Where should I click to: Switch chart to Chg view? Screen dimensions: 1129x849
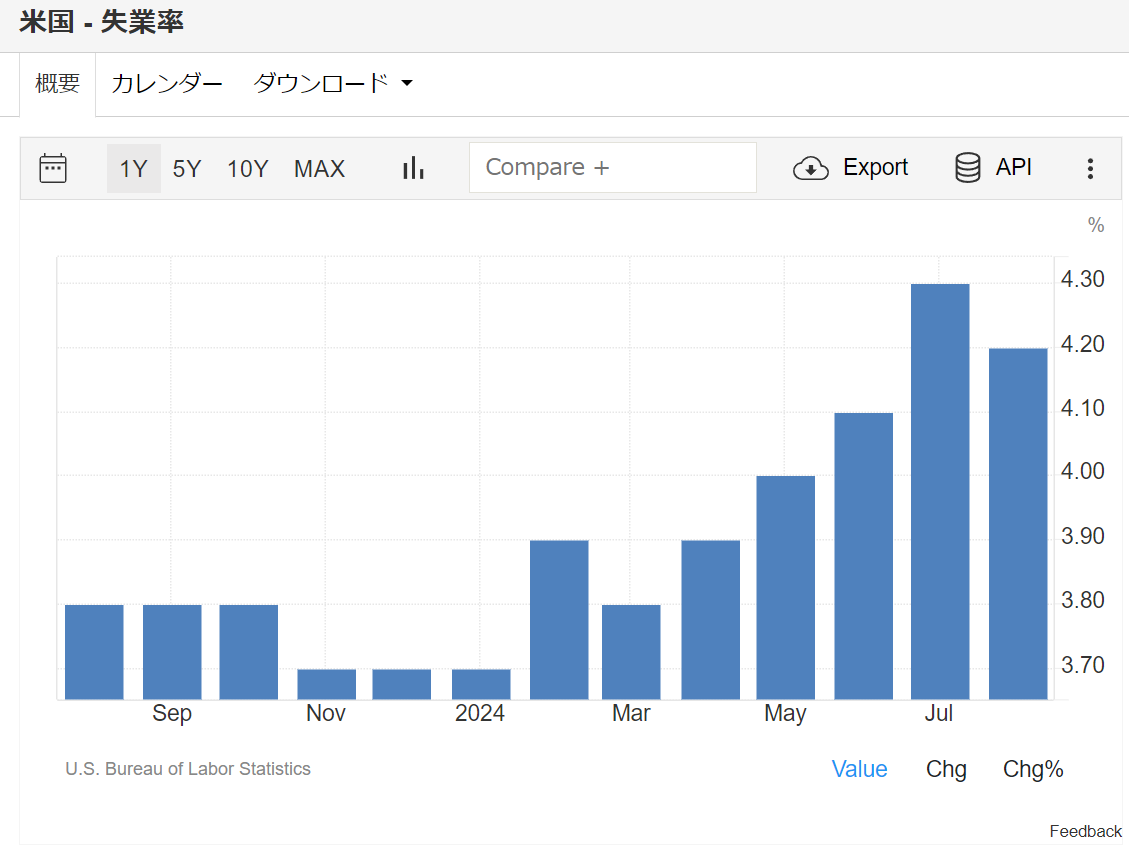coord(946,769)
